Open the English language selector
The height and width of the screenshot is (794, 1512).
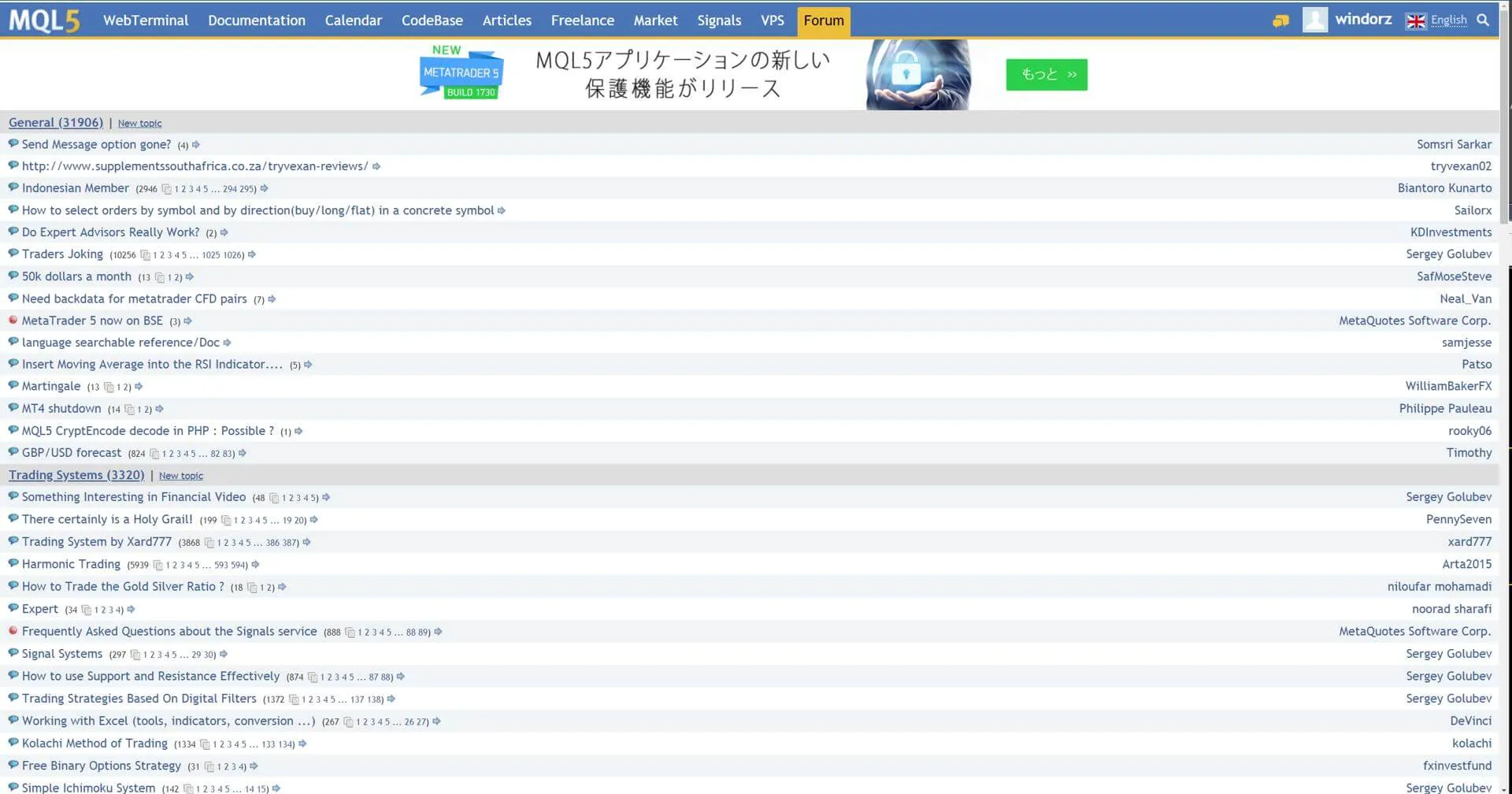1448,20
